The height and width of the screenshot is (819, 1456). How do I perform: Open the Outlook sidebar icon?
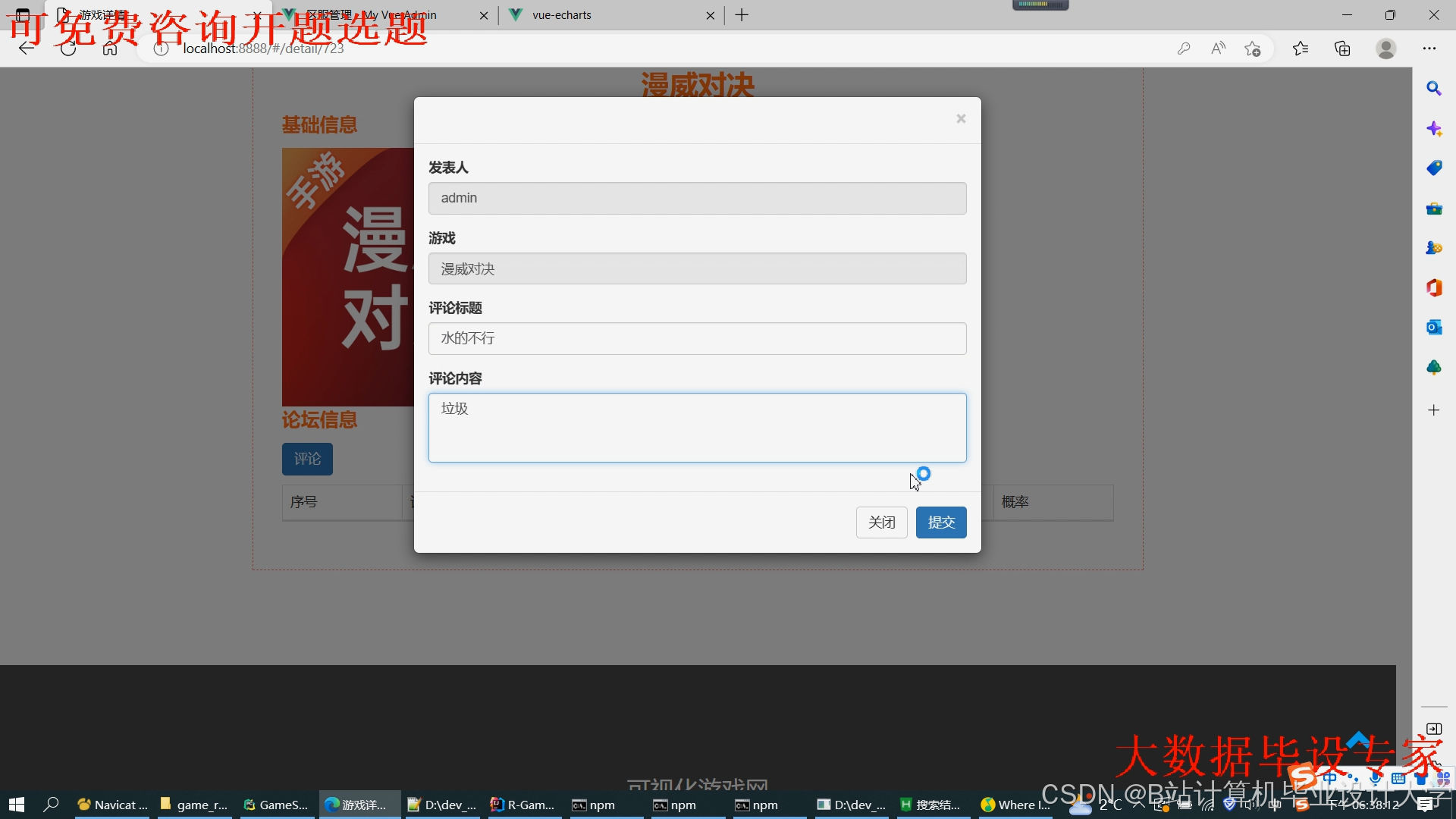point(1433,327)
